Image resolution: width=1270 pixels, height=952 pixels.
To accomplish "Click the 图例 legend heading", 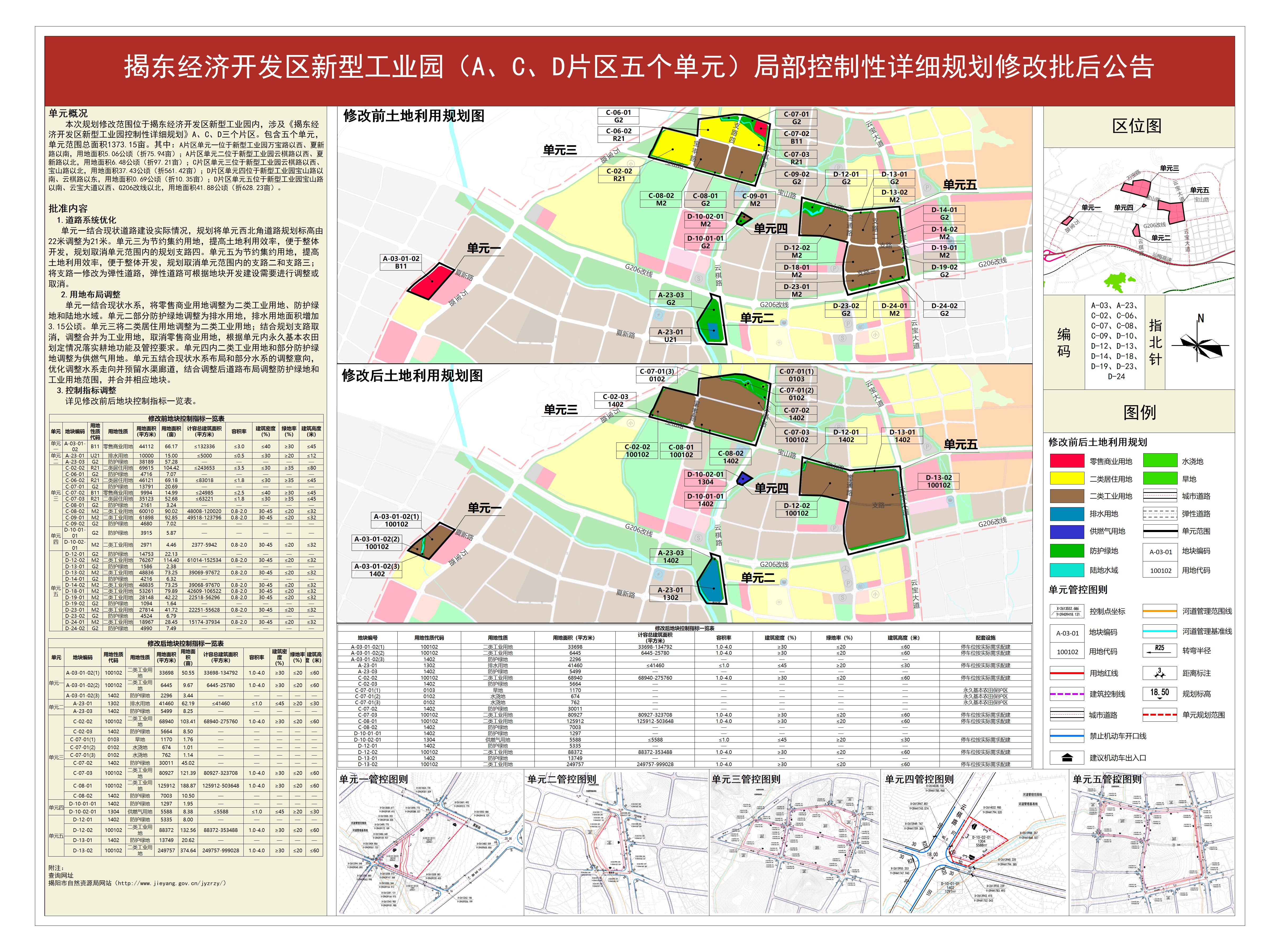I will pos(1140,412).
